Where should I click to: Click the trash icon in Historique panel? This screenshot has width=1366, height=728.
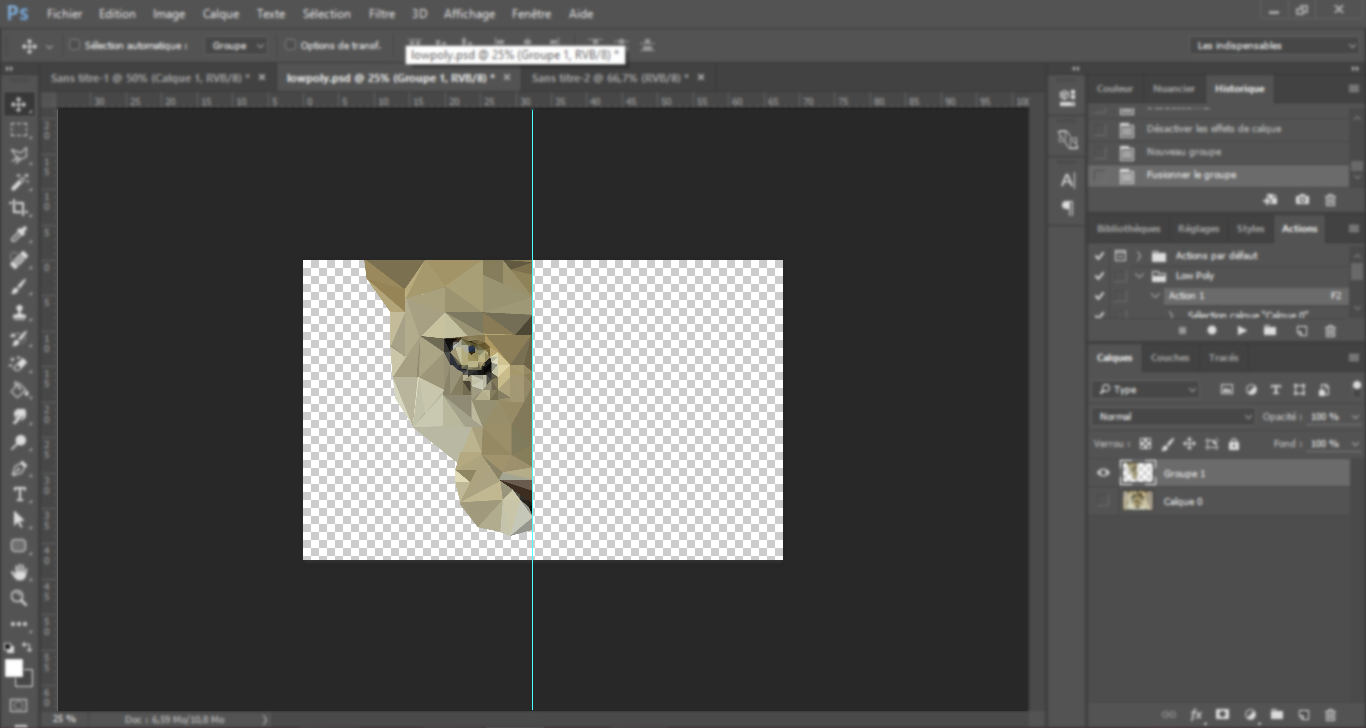[x=1330, y=200]
